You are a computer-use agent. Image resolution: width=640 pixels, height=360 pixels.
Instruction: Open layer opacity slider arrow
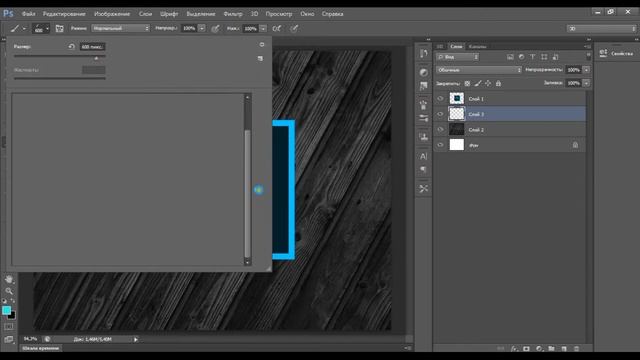point(586,70)
